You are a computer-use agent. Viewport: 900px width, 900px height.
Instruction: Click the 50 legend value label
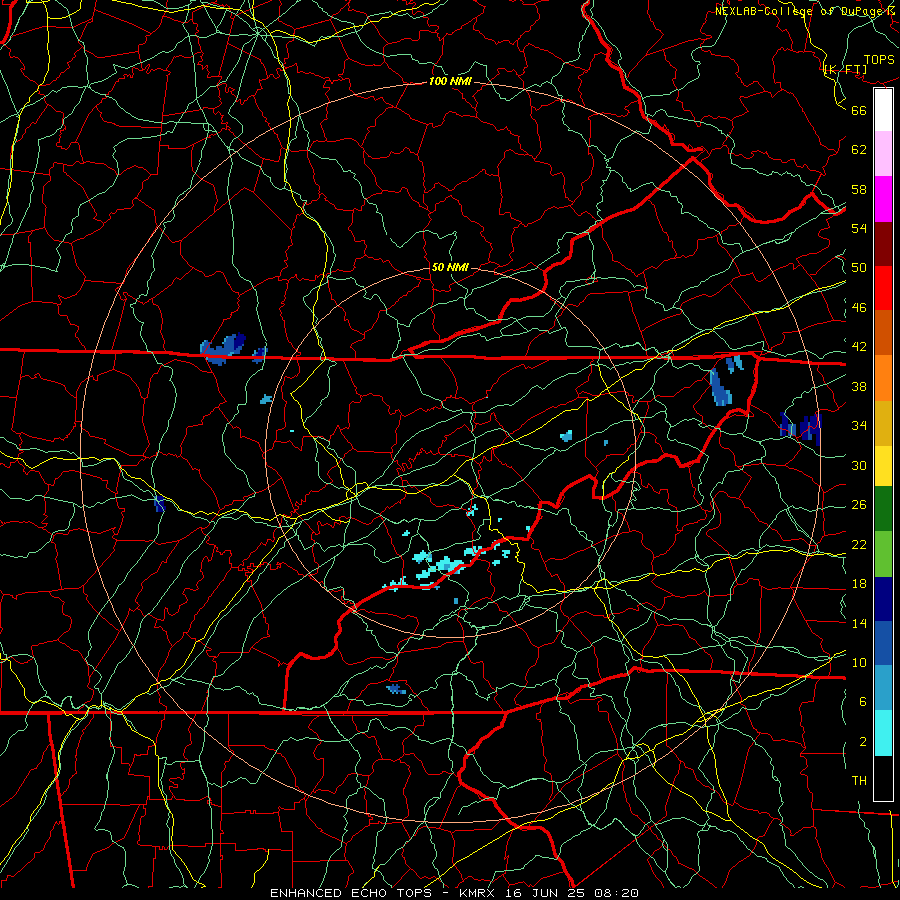click(859, 268)
